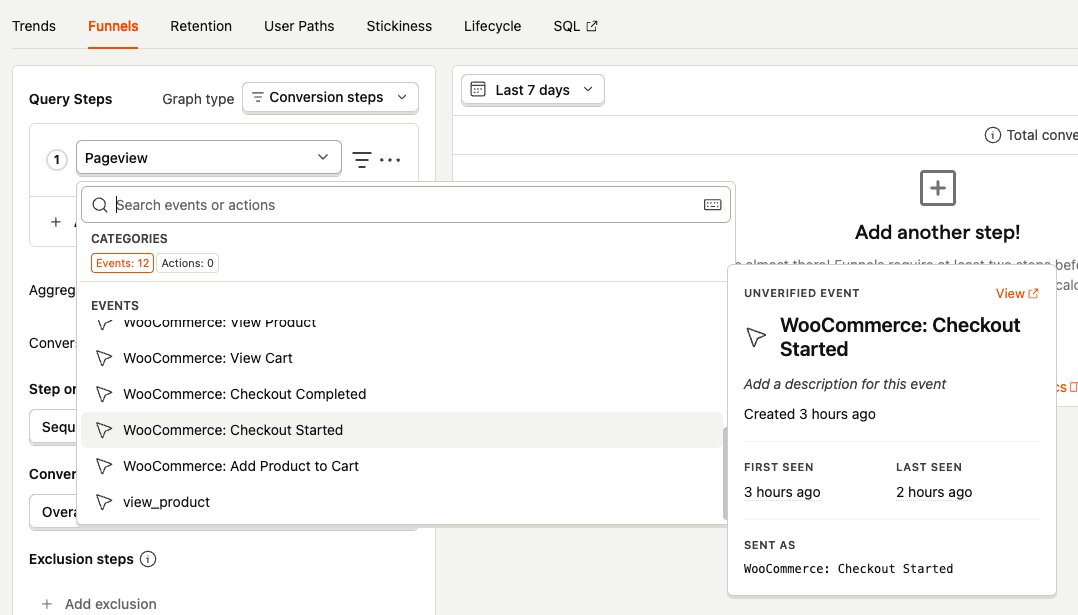Click the calendar icon in the date picker
Image resolution: width=1078 pixels, height=615 pixels.
pos(478,89)
